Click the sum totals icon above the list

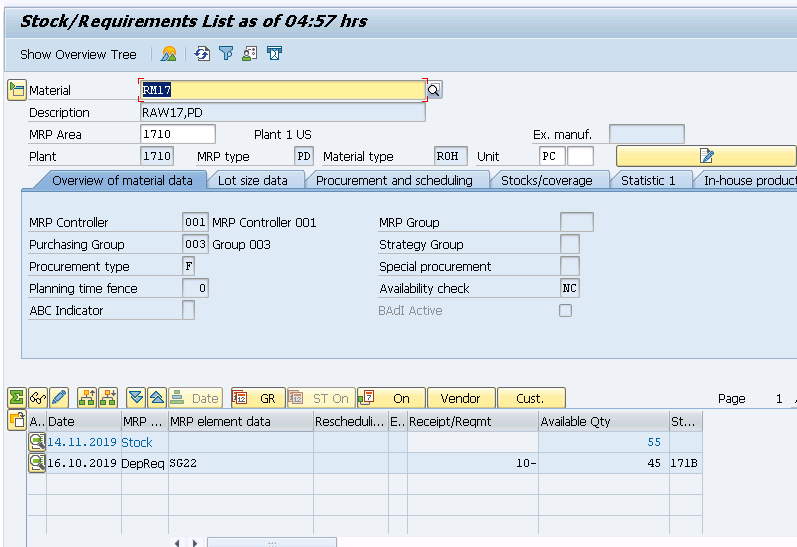coord(16,398)
